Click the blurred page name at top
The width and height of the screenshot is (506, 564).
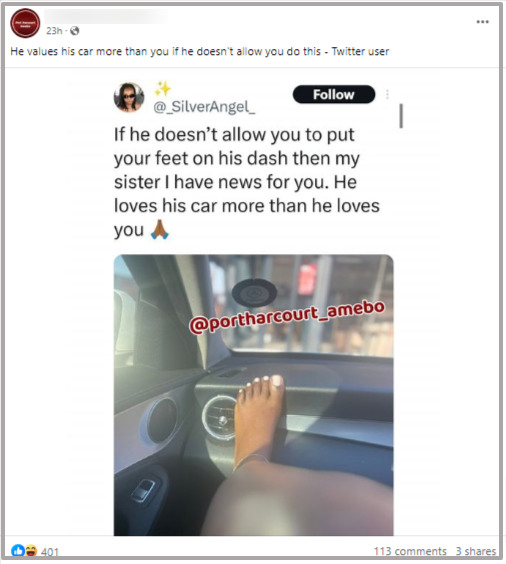point(105,17)
